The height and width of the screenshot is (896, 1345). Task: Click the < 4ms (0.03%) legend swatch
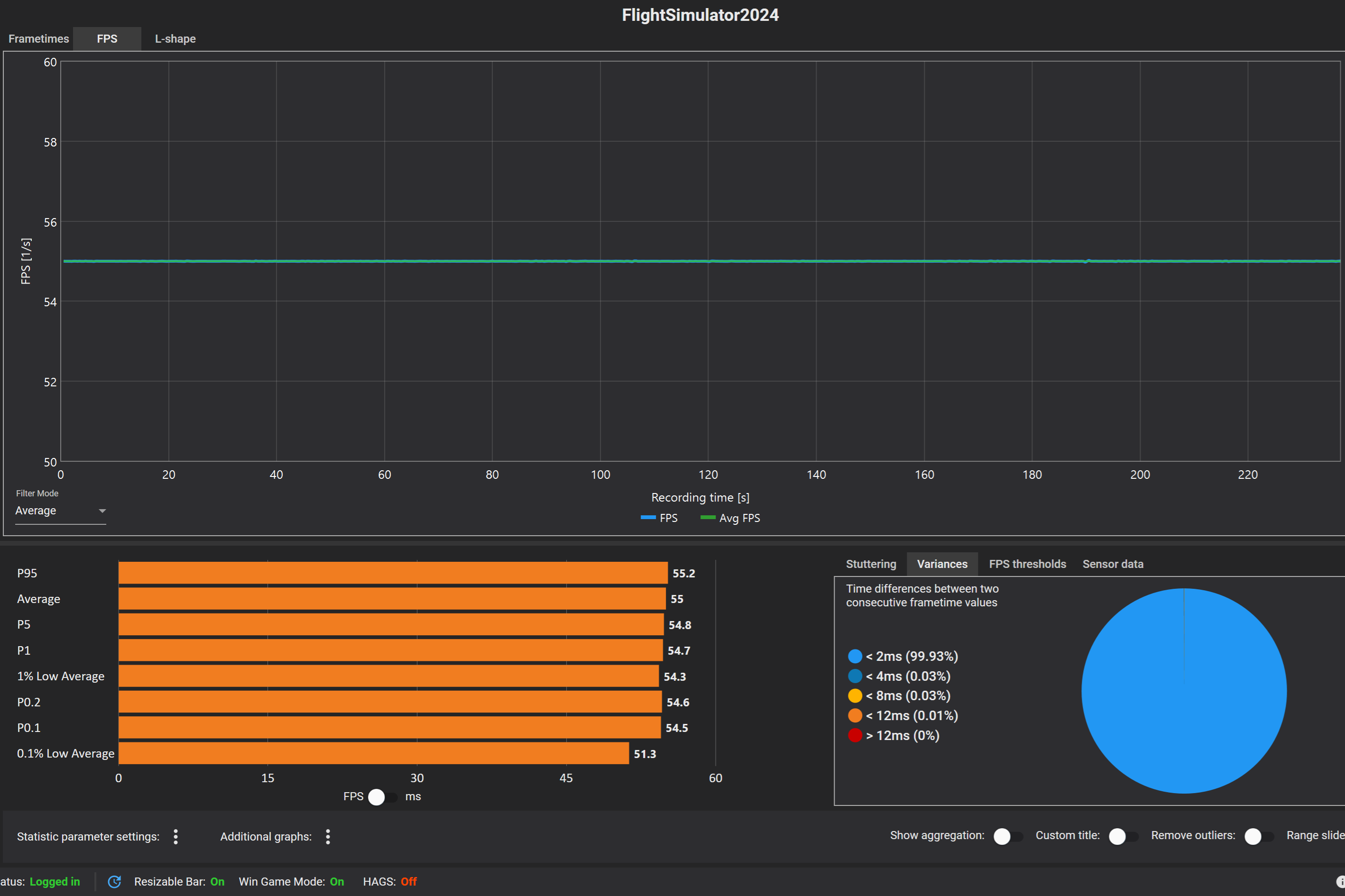855,676
